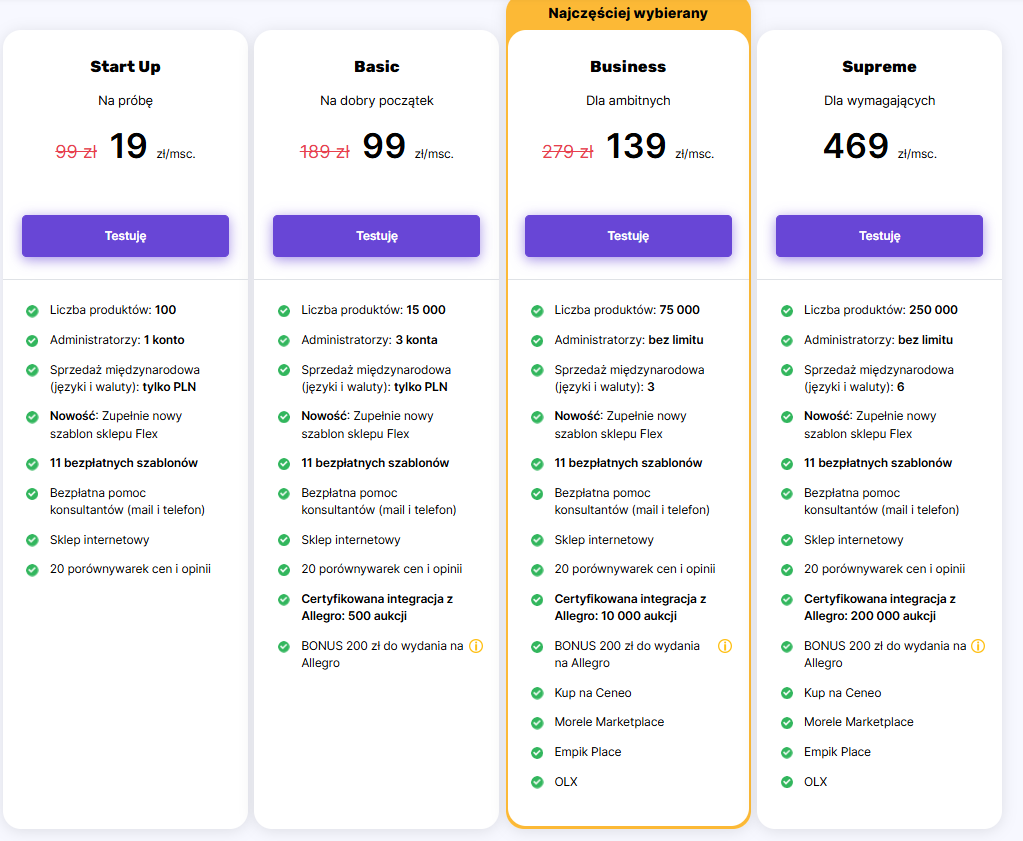Viewport: 1023px width, 841px height.
Task: Click checkmark next to Business OLX feature
Action: click(x=537, y=782)
